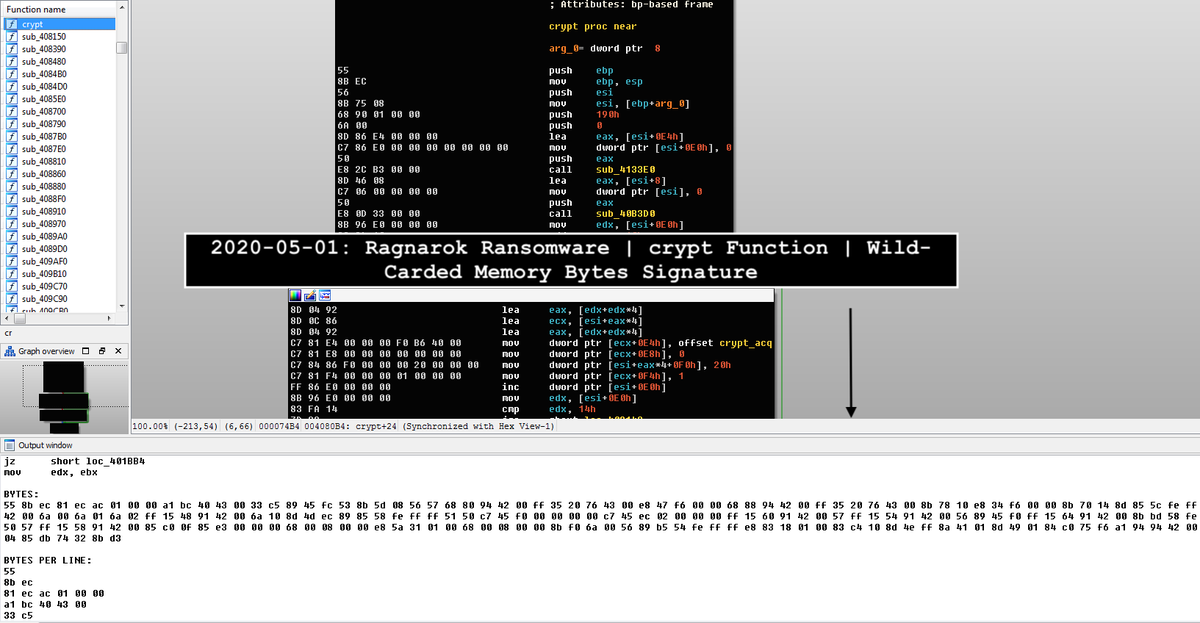This screenshot has width=1200, height=623.
Task: Select function sub_4087E0
Action: (60, 149)
